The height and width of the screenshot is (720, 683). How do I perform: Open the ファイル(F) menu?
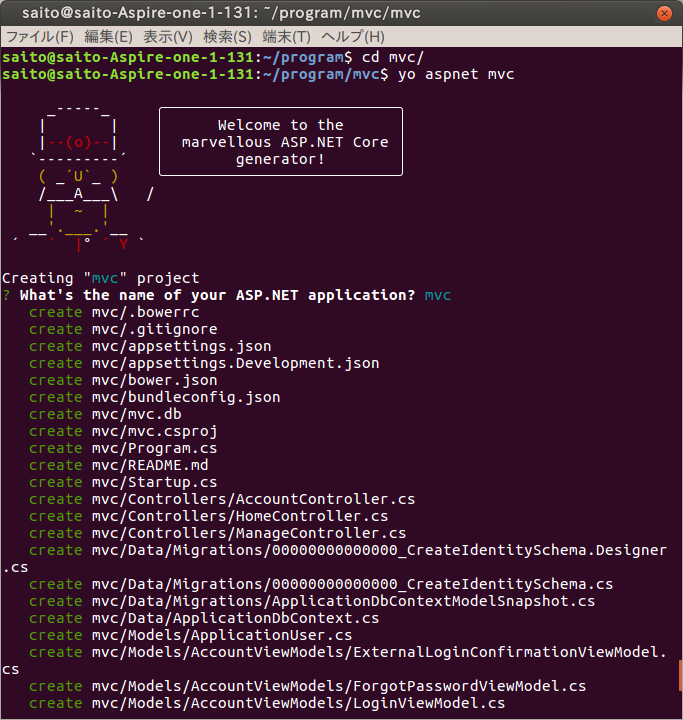[x=40, y=37]
